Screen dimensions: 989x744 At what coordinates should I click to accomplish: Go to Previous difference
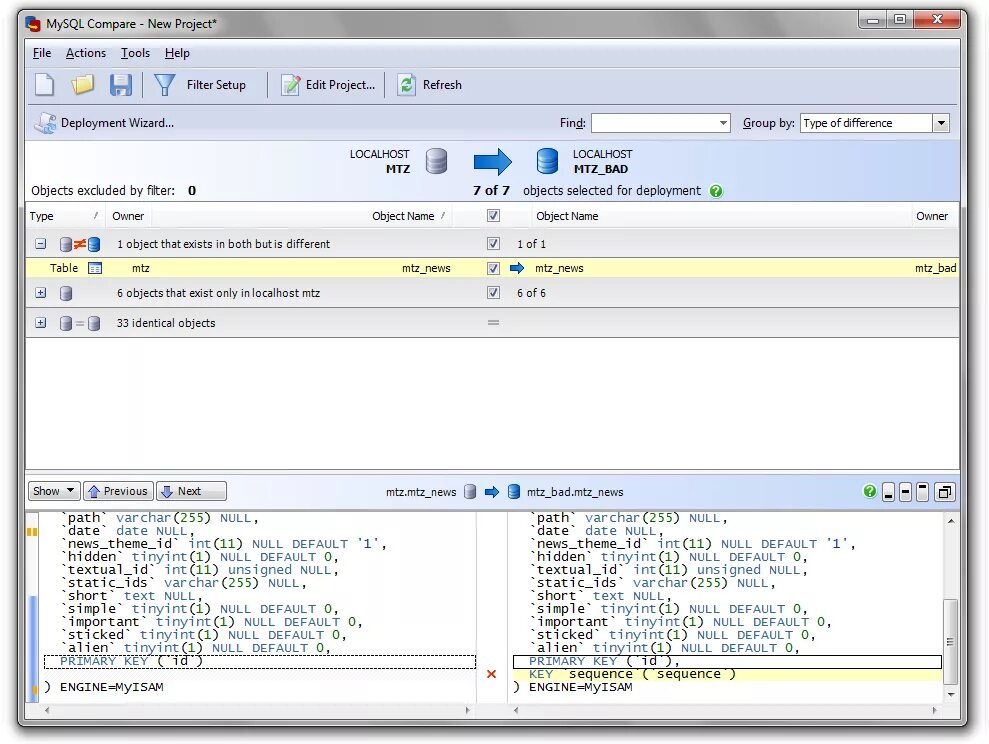coord(119,491)
